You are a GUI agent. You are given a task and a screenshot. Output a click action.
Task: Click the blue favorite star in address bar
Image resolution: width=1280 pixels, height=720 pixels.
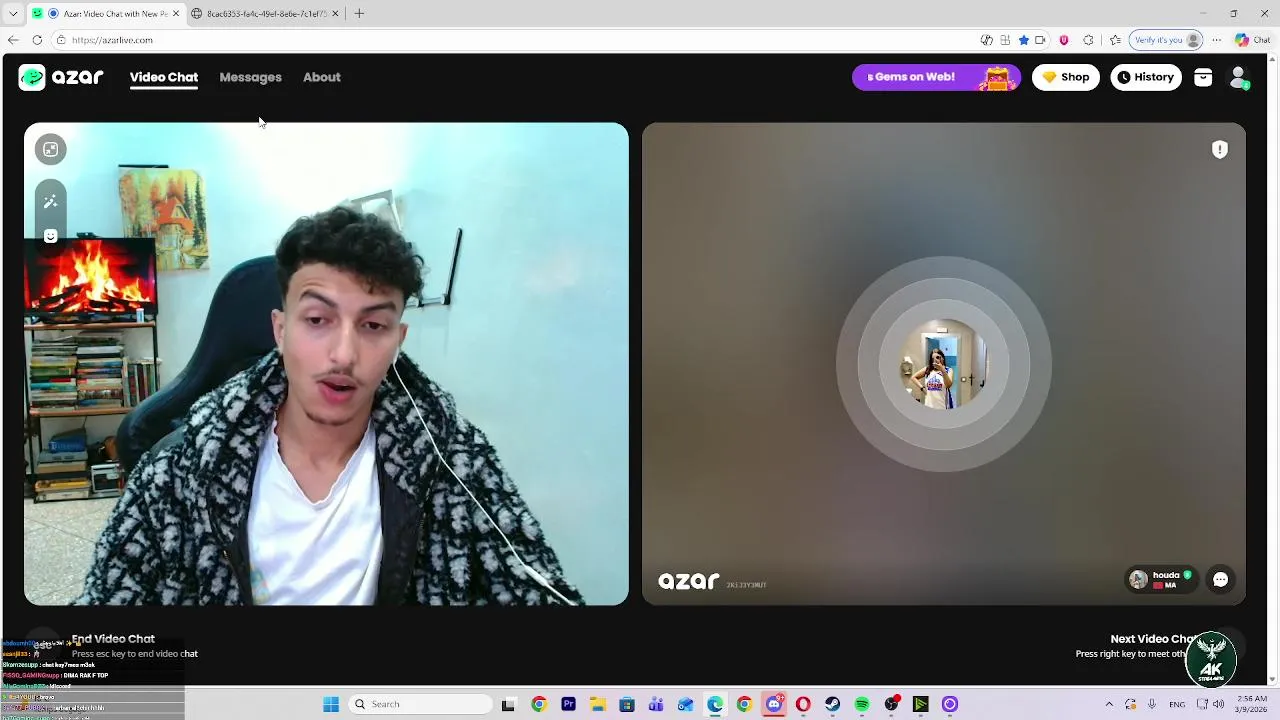point(1023,40)
